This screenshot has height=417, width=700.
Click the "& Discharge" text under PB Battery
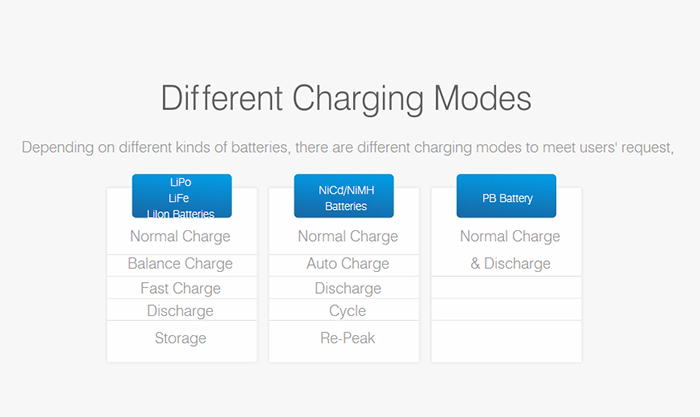(x=510, y=264)
